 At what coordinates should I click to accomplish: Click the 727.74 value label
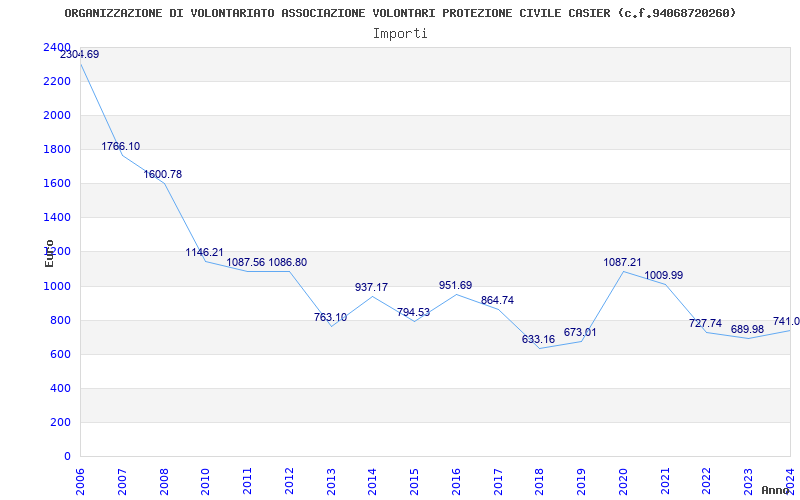706,323
